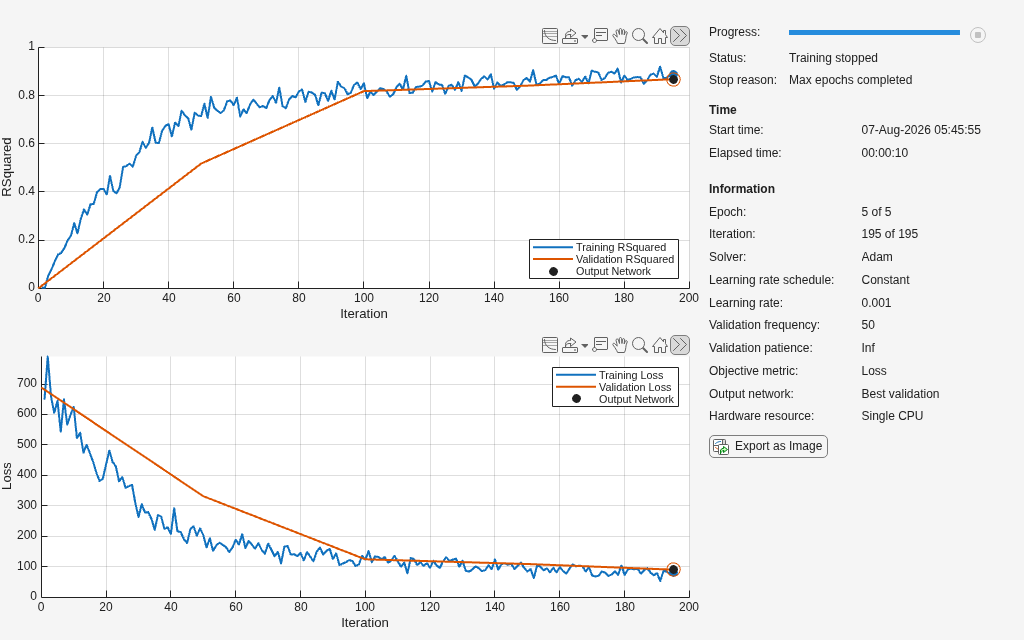Activate pan hand tool on Loss plot
Screen dimensions: 1024x640
[x=620, y=345]
